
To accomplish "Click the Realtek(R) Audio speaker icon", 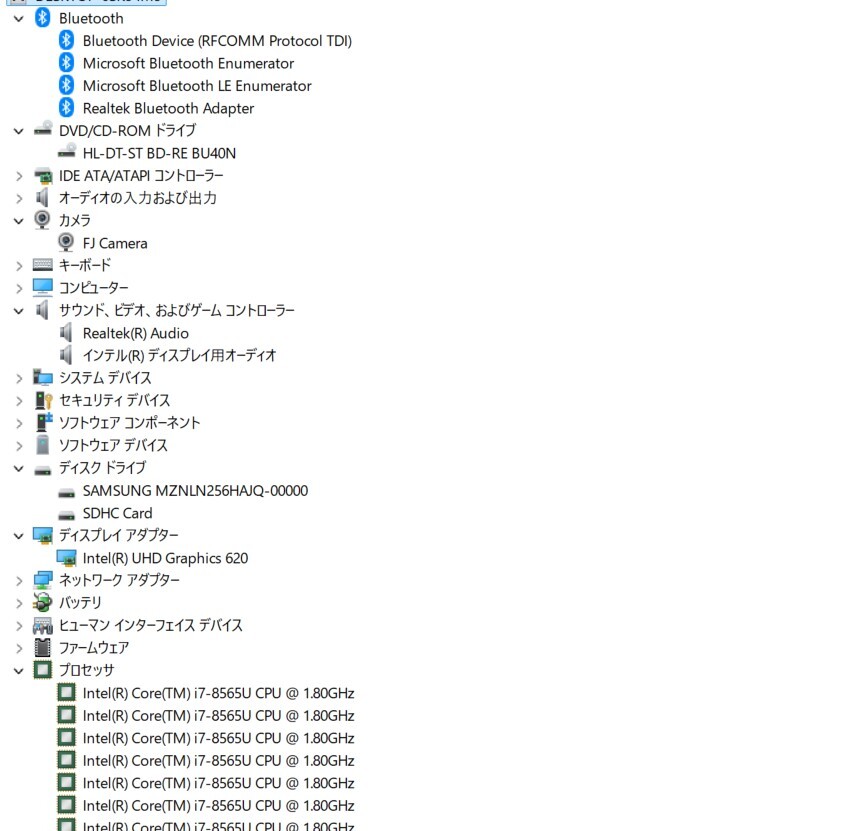I will [x=66, y=333].
